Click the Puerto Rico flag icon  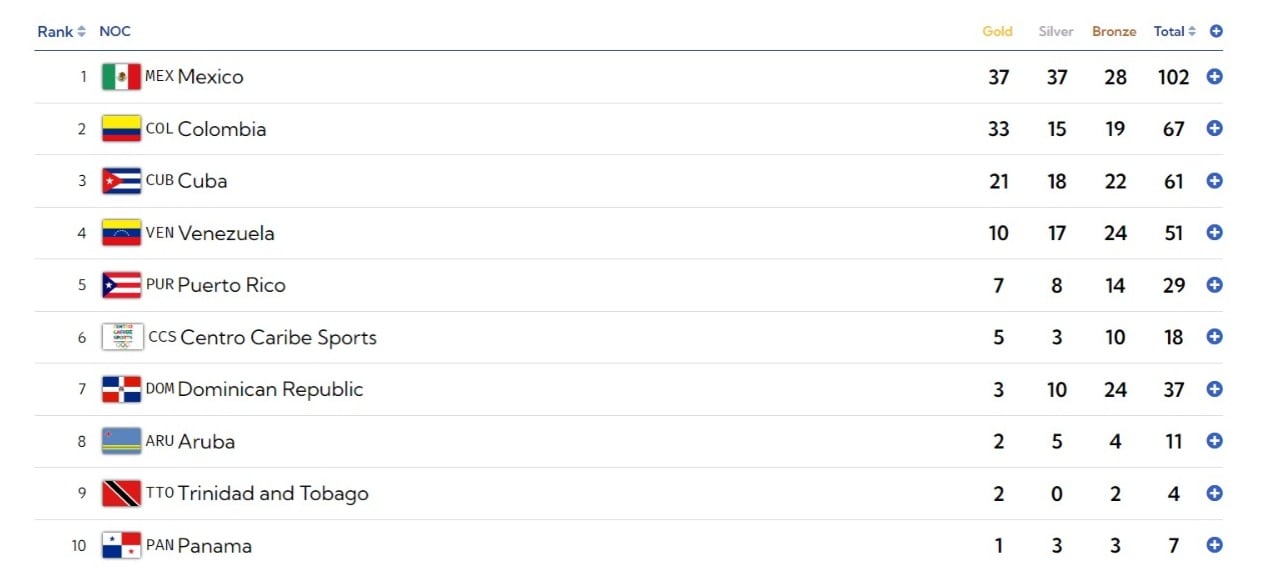coord(121,285)
